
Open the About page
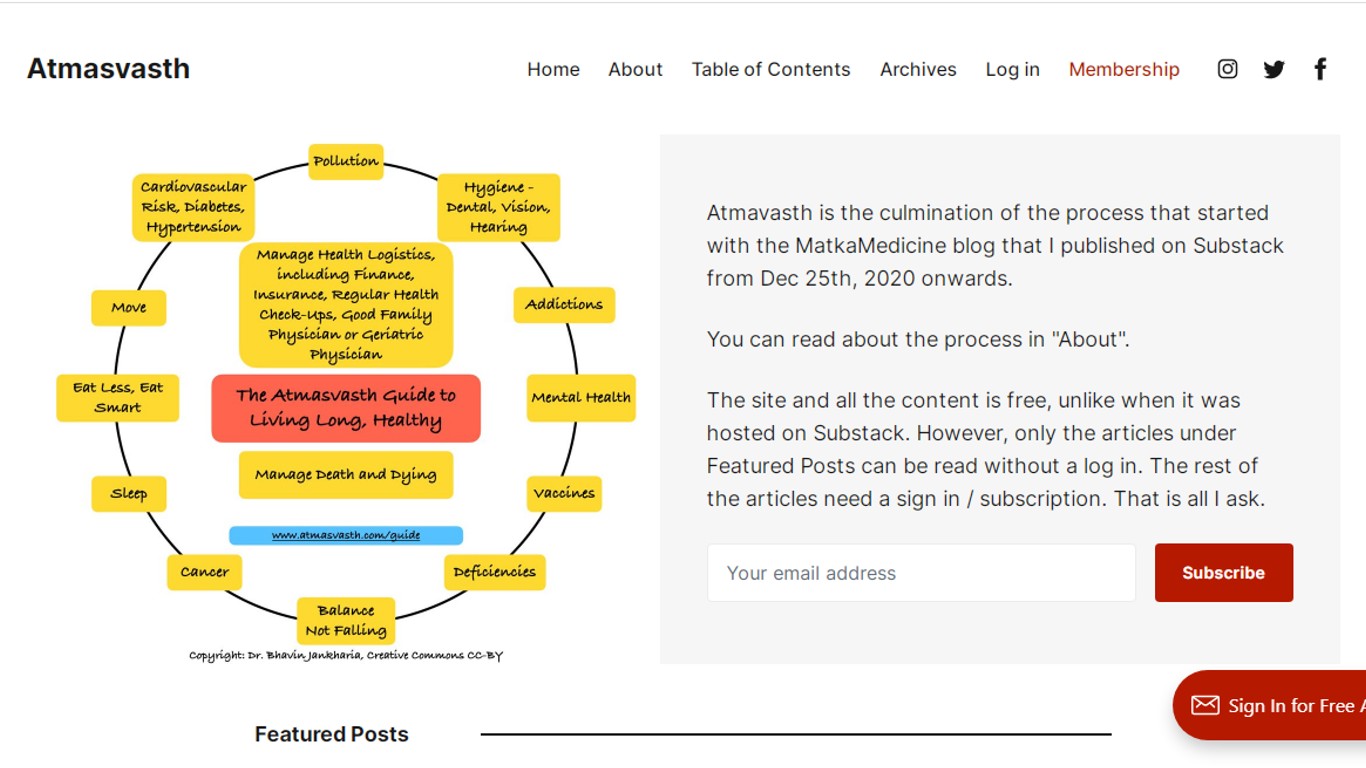(635, 69)
